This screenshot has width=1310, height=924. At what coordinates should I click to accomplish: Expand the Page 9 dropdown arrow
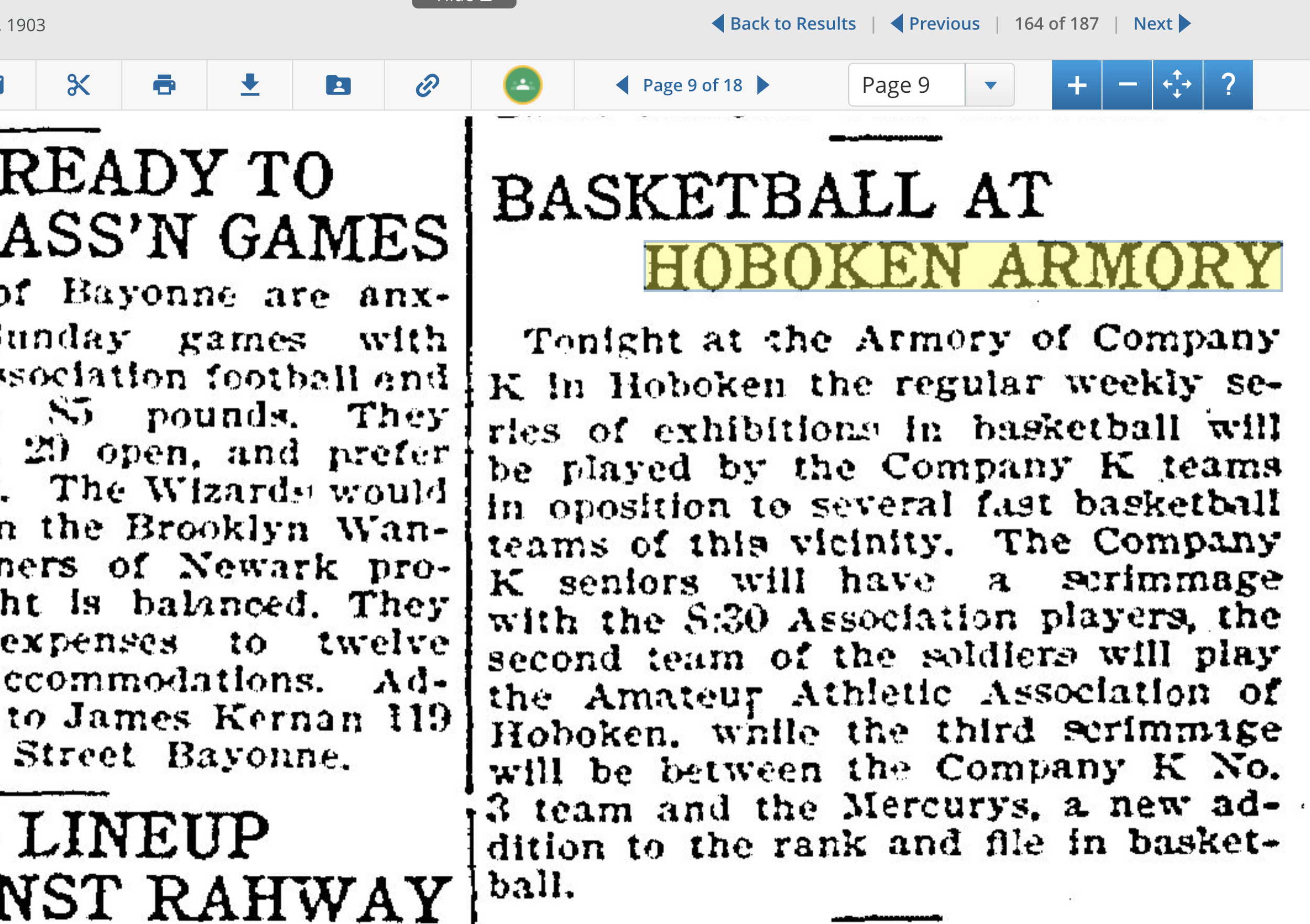pos(990,85)
